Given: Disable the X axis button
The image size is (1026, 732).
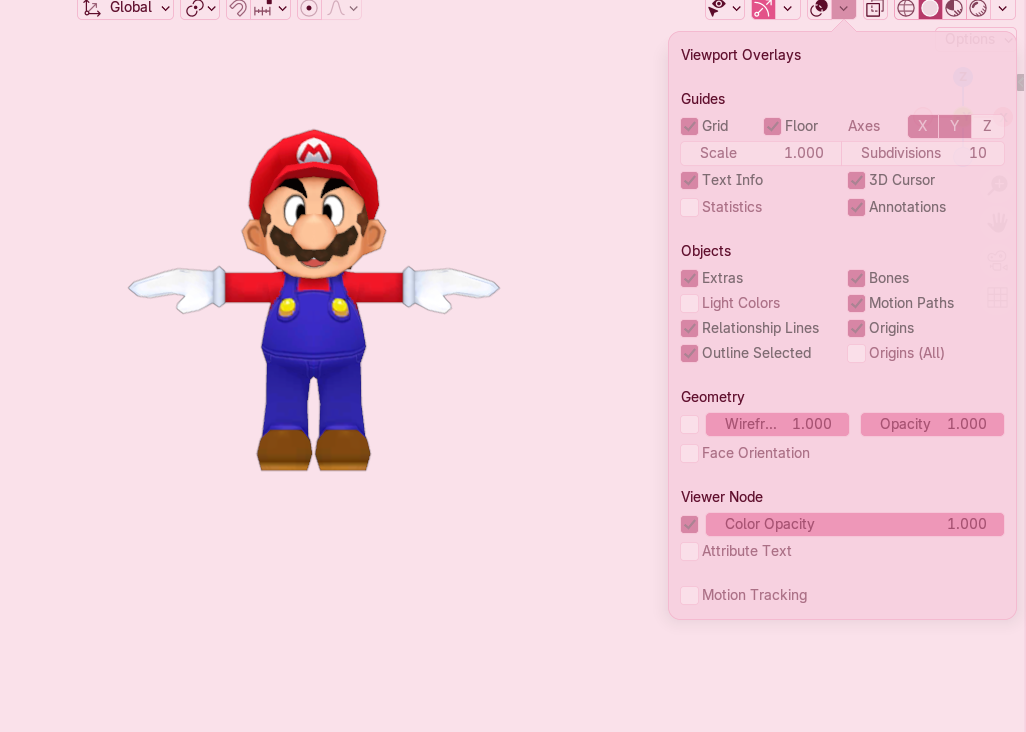Looking at the screenshot, I should pyautogui.click(x=923, y=126).
